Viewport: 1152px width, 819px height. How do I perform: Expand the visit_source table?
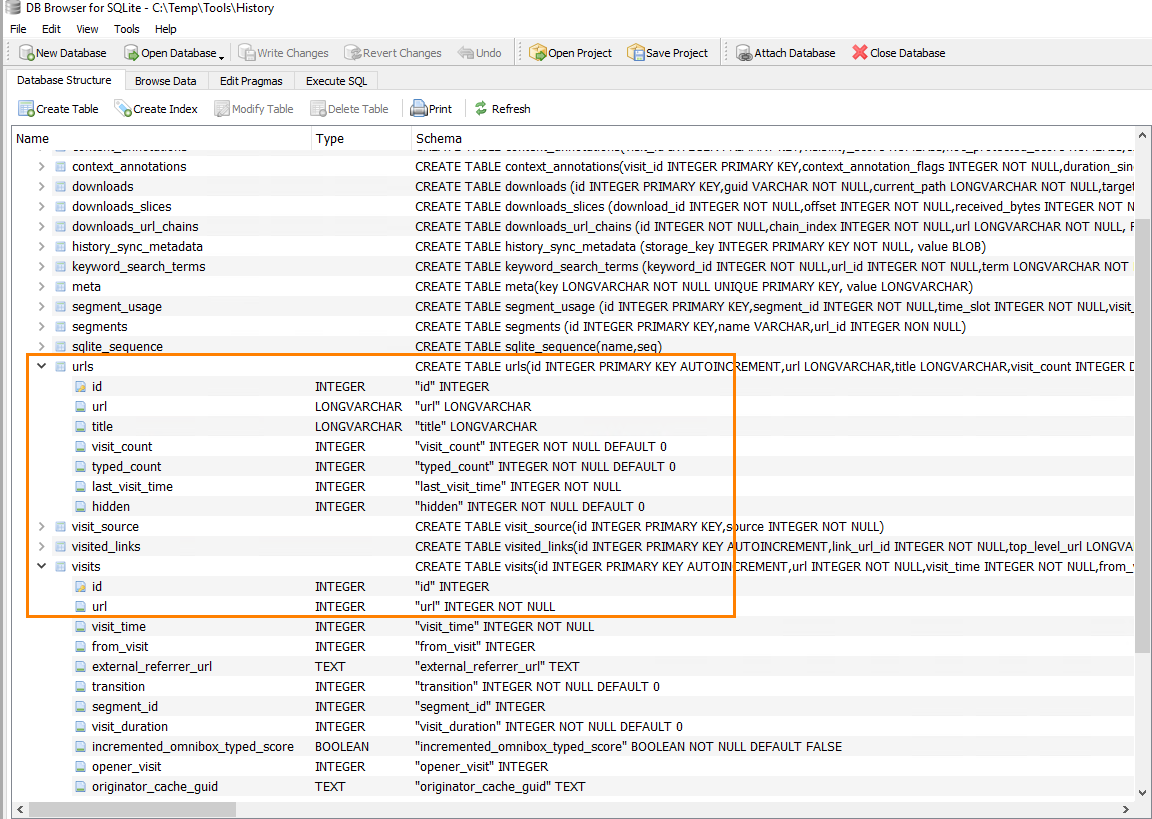click(x=42, y=527)
